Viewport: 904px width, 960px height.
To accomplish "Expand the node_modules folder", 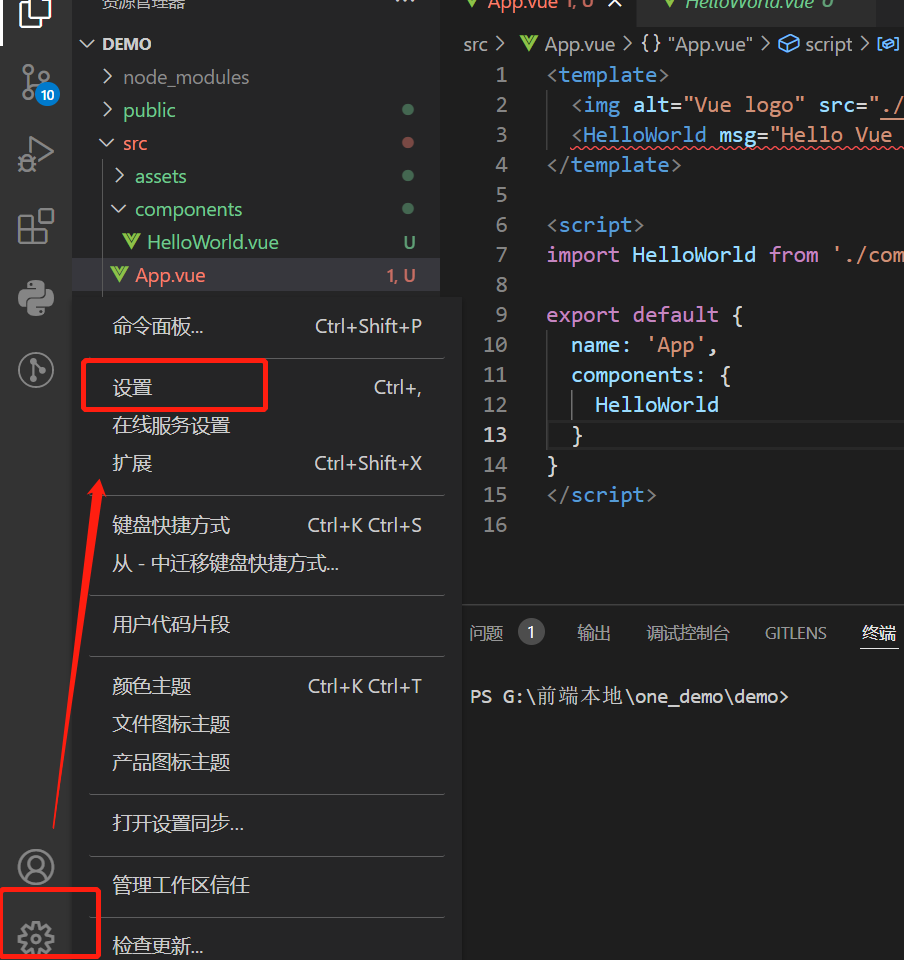I will pyautogui.click(x=108, y=77).
